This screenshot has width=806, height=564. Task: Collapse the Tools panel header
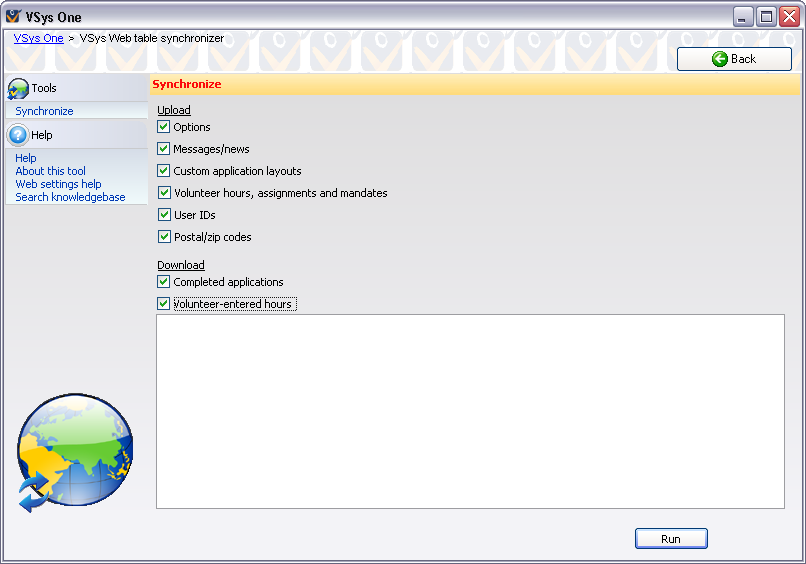point(77,88)
